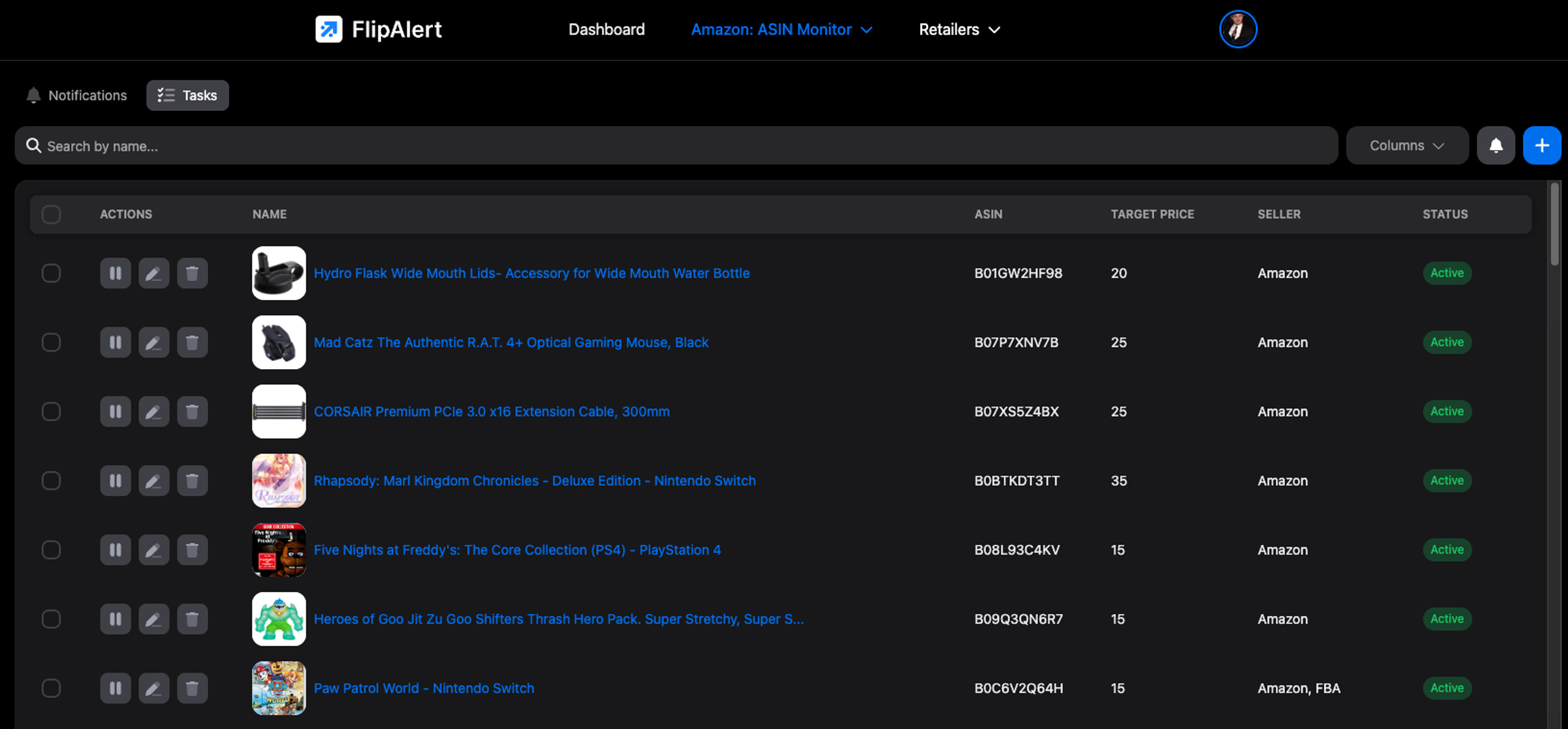The height and width of the screenshot is (729, 1568).
Task: Delete the Paw Patrol World task
Action: (x=192, y=688)
